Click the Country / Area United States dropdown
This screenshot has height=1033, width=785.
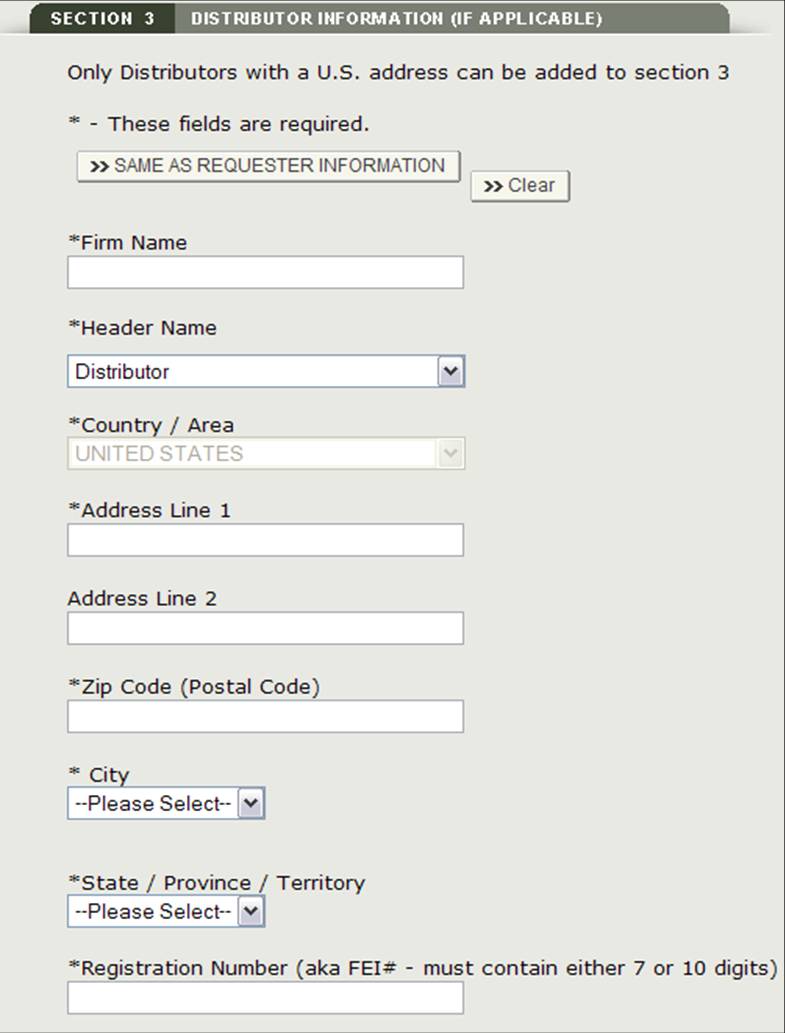pyautogui.click(x=265, y=454)
